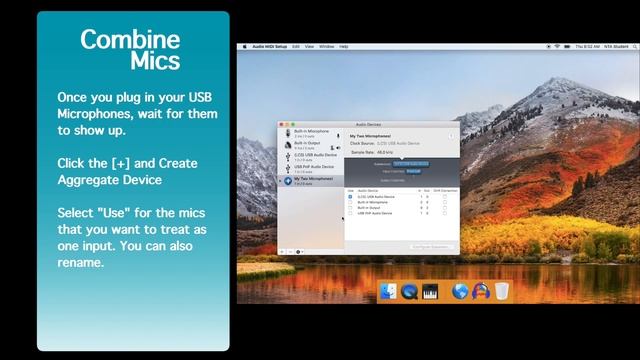Open the Audio MIDI Setup menu
640x360 pixels.
tap(269, 47)
